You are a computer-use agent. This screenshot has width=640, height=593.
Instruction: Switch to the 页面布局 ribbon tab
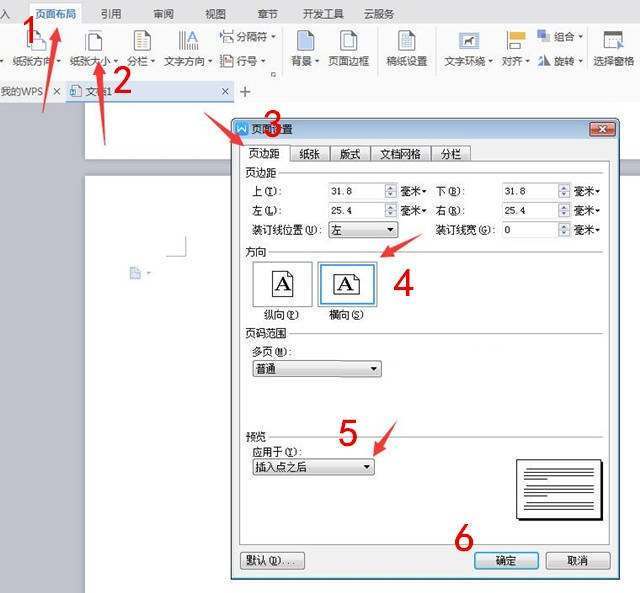[x=56, y=14]
